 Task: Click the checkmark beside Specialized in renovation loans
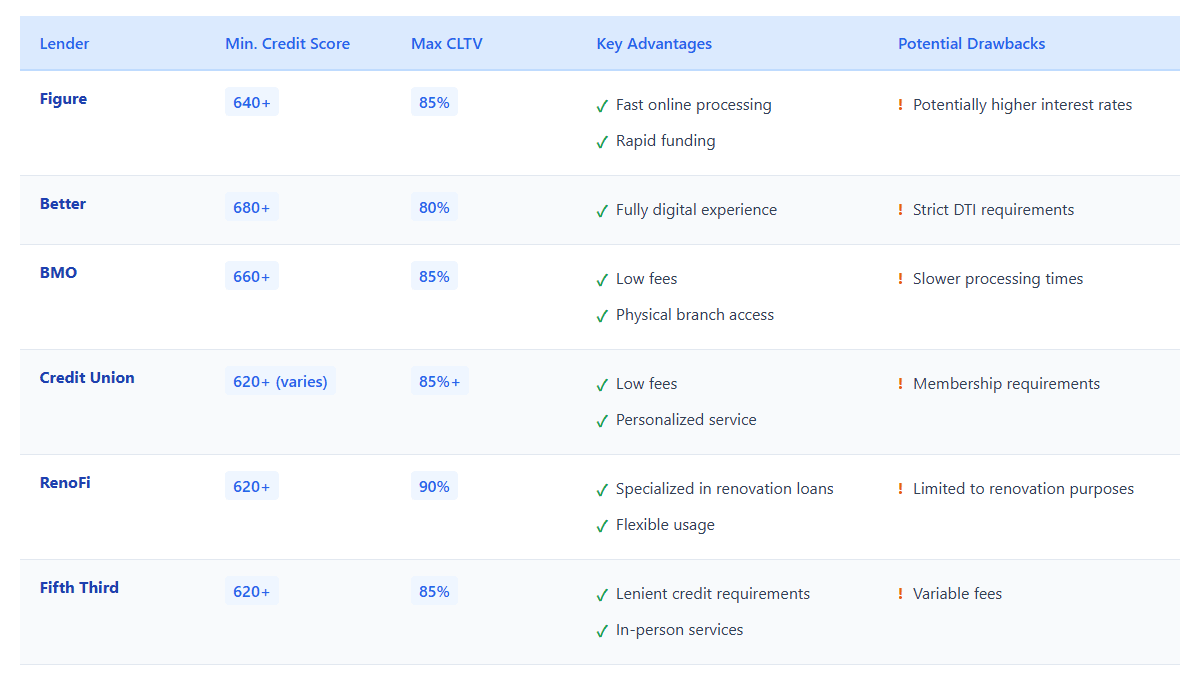tap(602, 490)
